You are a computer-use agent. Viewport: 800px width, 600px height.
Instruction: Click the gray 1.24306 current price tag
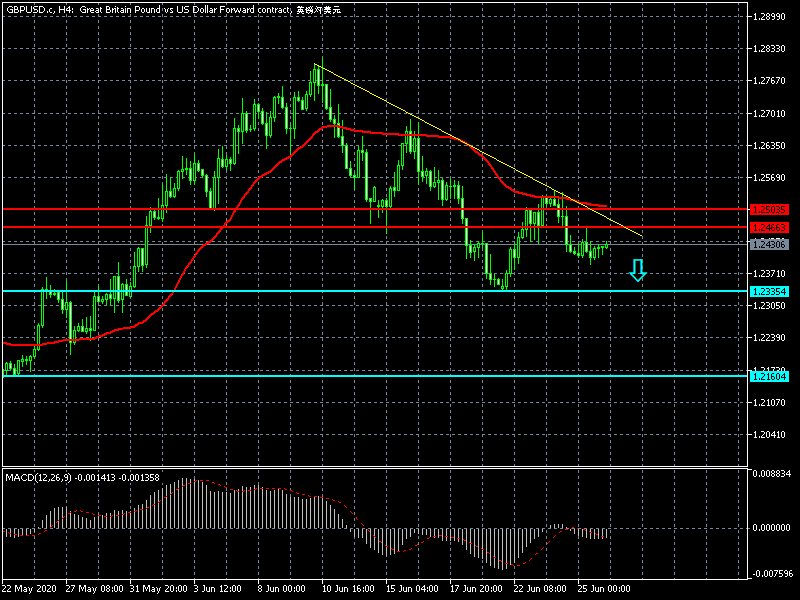click(x=769, y=244)
